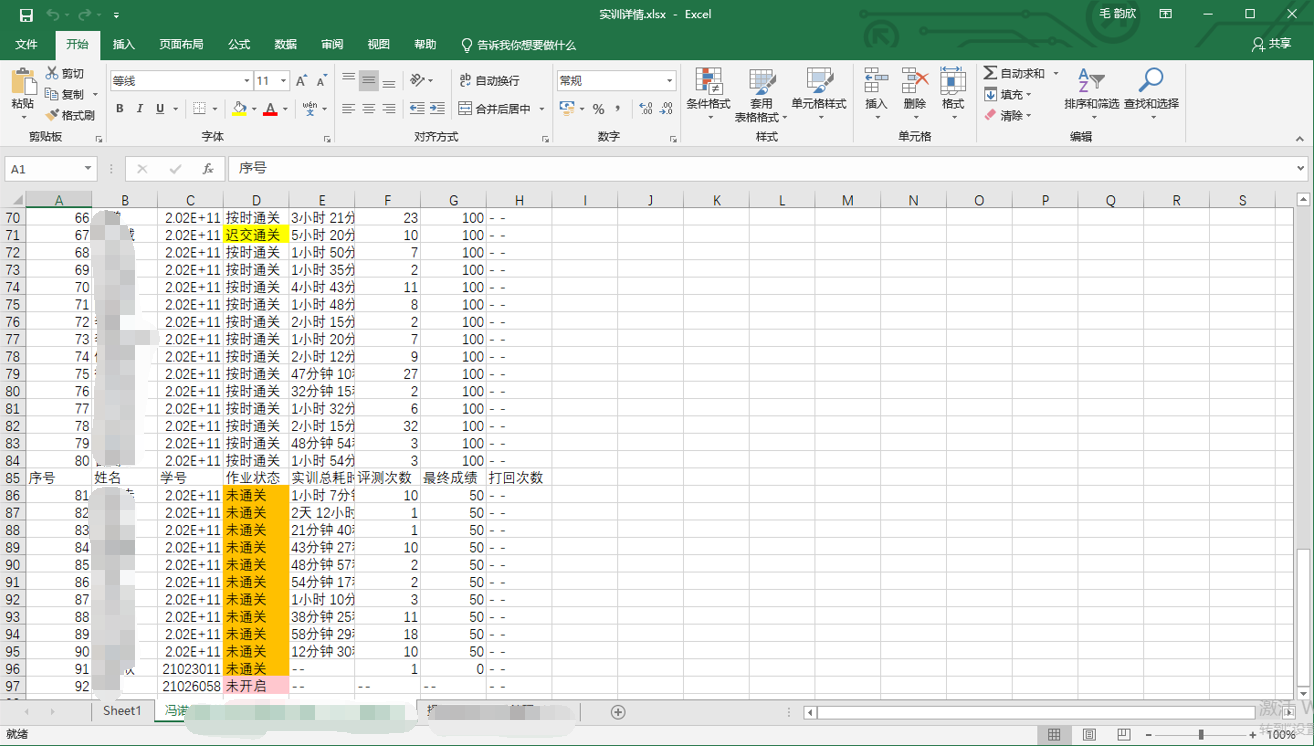This screenshot has height=747, width=1316.
Task: Collapse the ribbon
Action: [x=1300, y=139]
